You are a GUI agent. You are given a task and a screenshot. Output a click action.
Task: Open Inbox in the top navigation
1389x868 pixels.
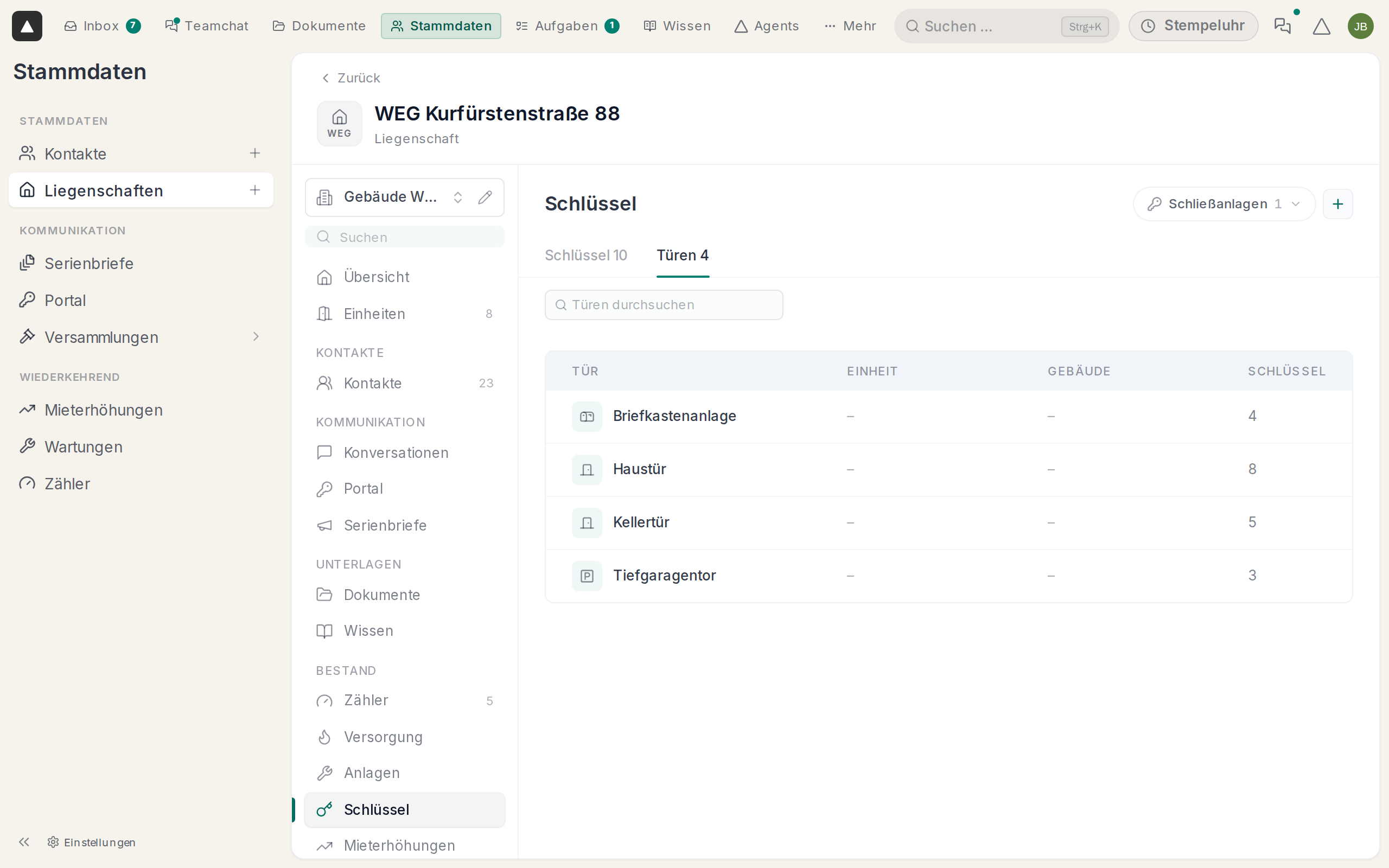tap(102, 26)
